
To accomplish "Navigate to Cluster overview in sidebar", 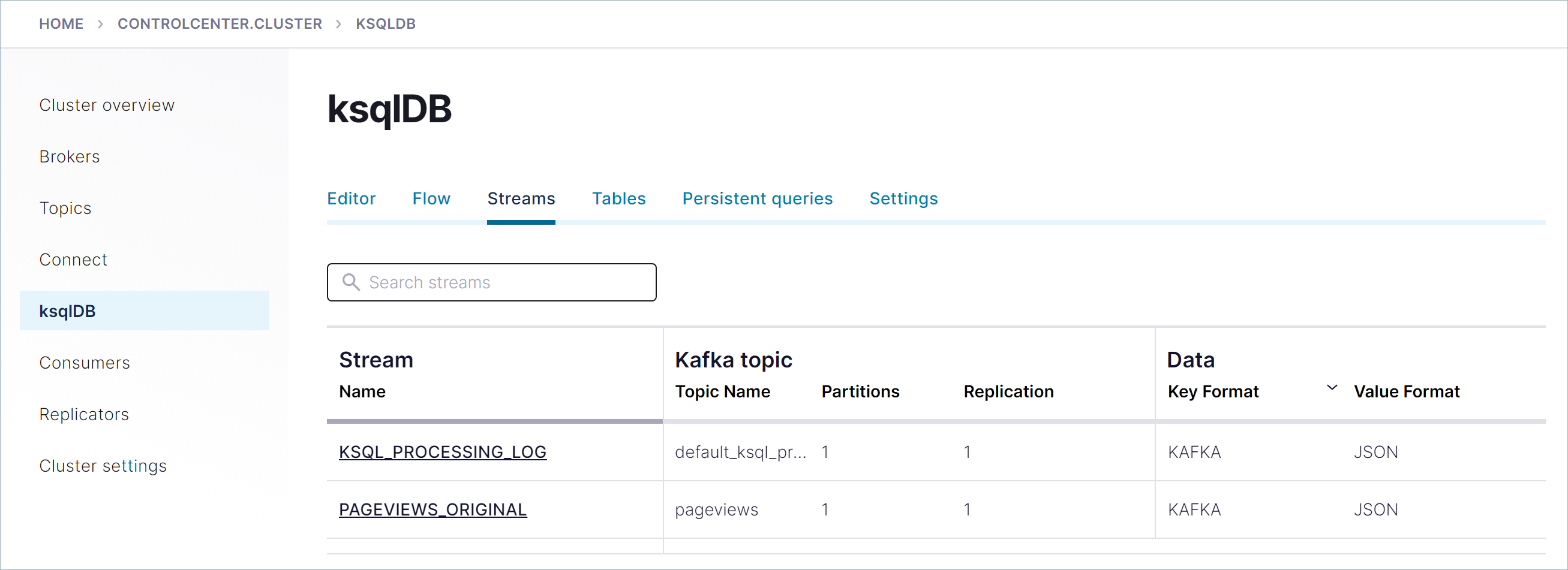I will 107,105.
